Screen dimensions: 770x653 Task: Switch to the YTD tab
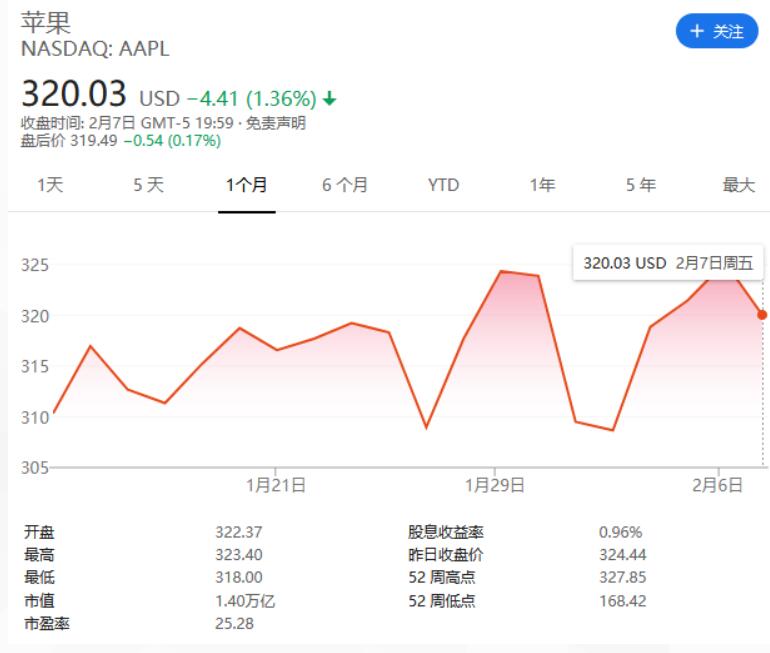[443, 185]
